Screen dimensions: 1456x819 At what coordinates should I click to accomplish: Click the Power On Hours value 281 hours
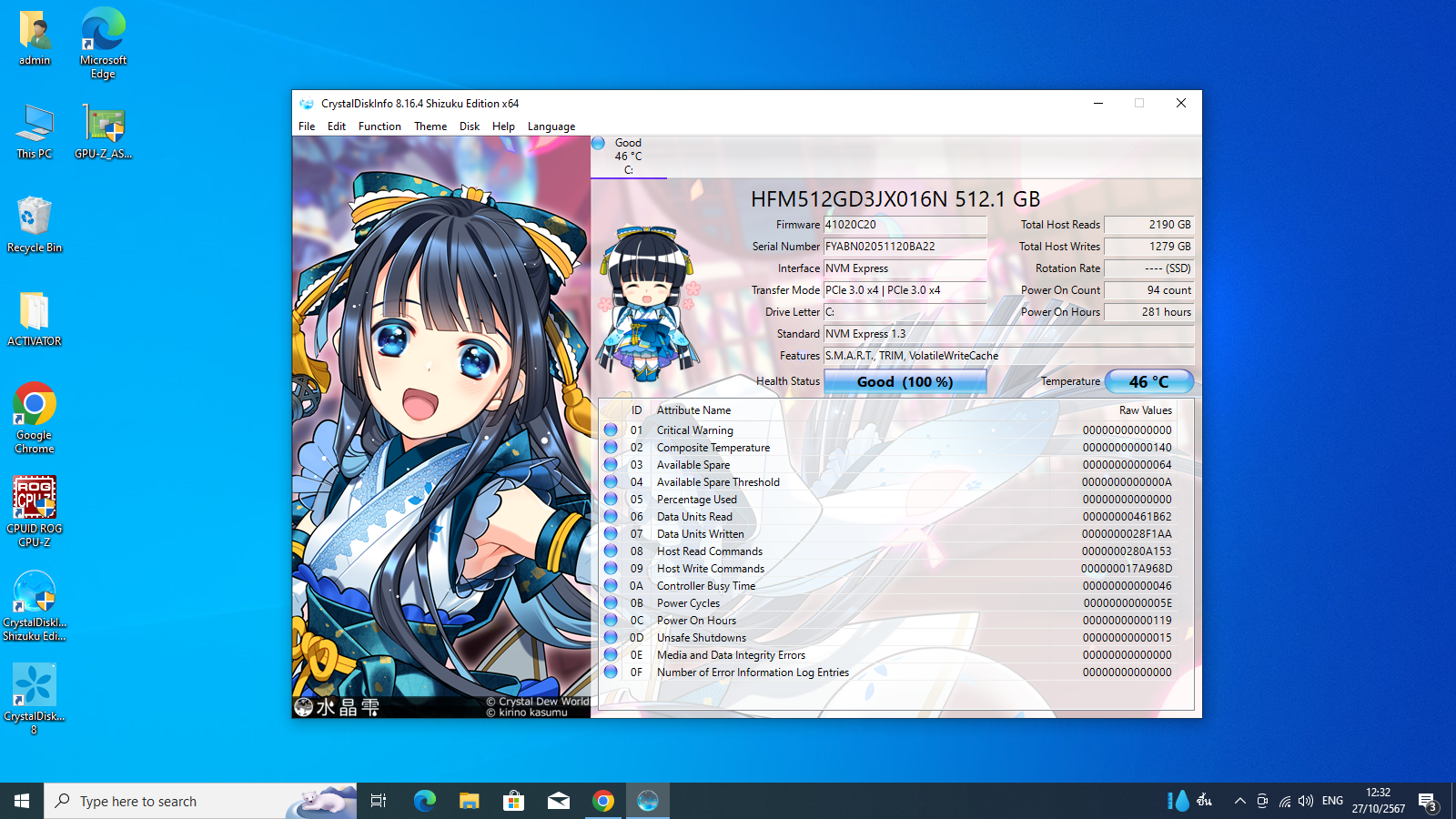[x=1148, y=312]
